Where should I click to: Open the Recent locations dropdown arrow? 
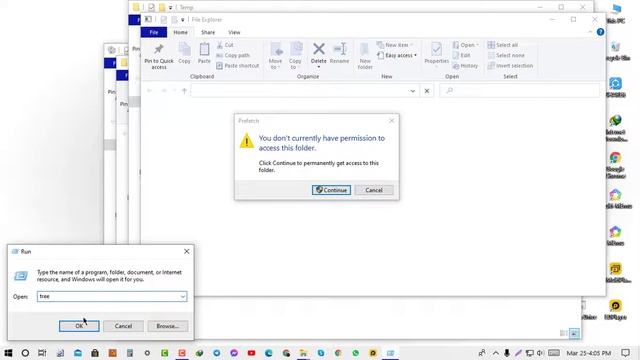[x=174, y=91]
